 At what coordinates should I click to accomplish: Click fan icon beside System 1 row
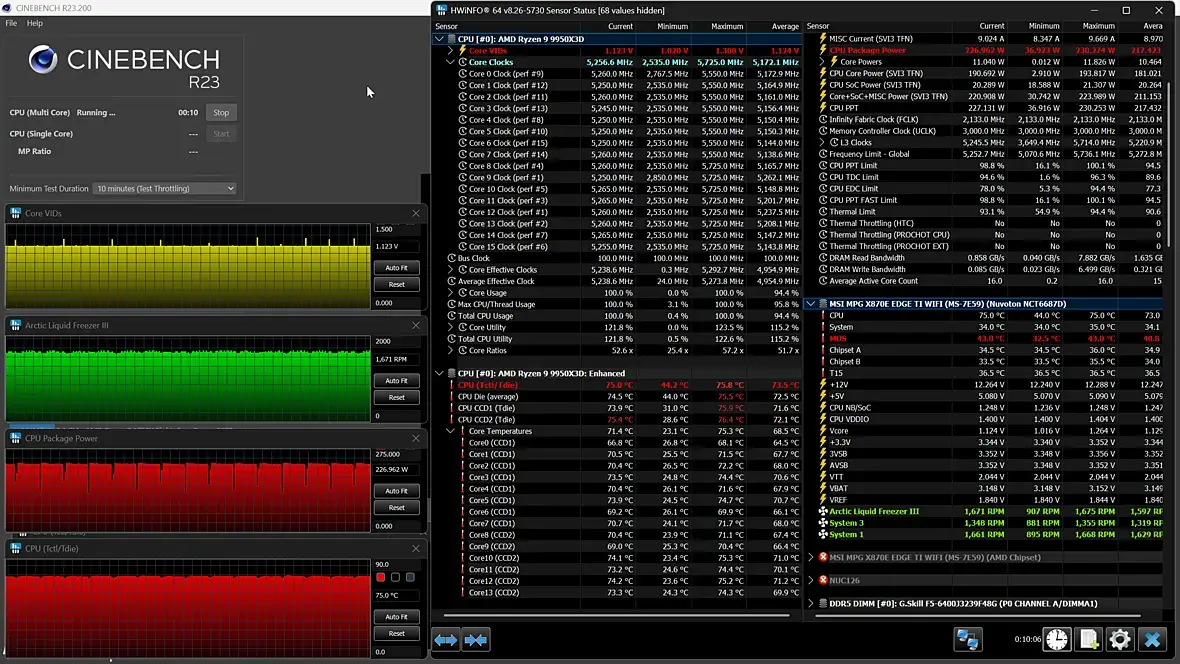(823, 535)
